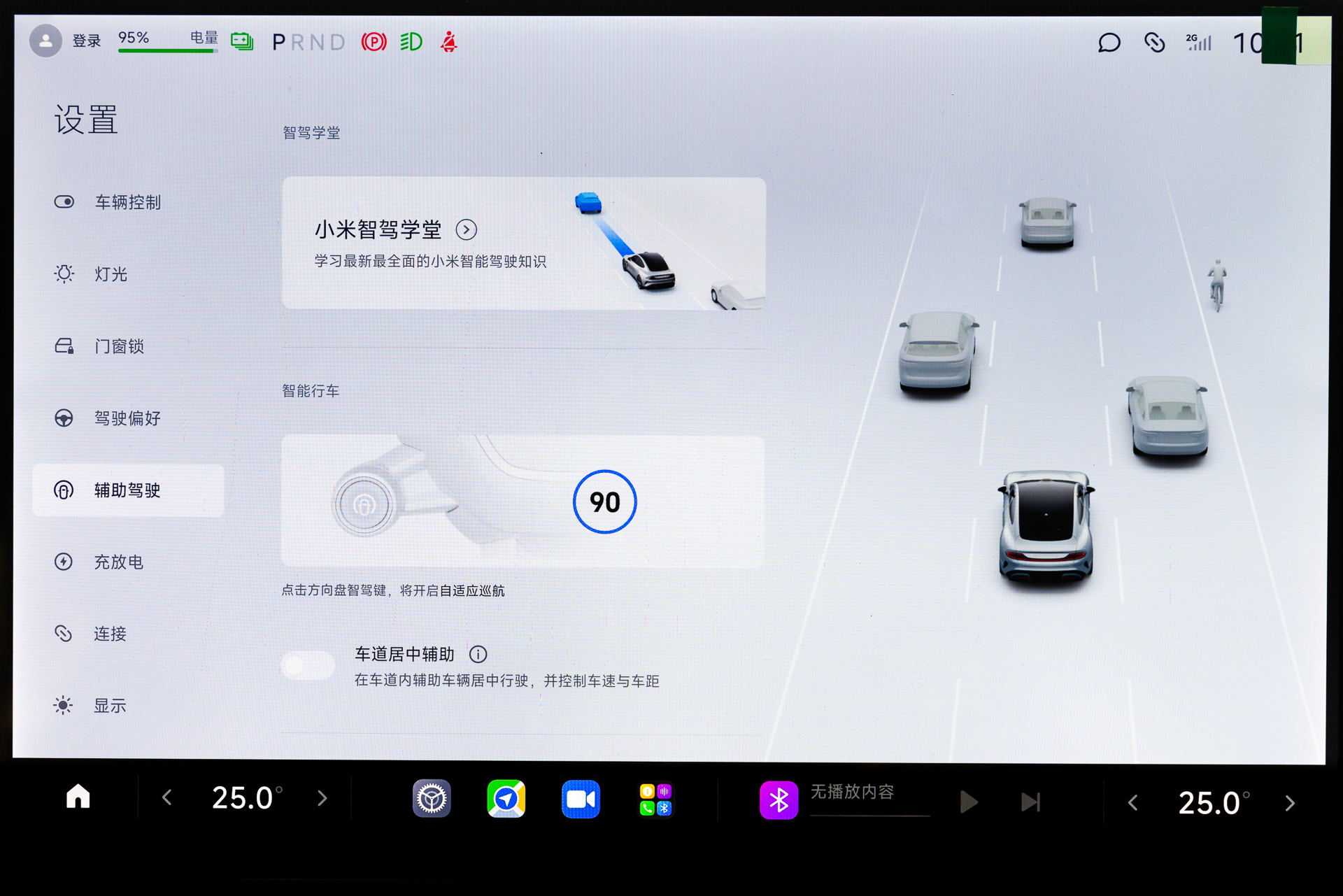Tap the 90 speed limit circle
Viewport: 1343px width, 896px height.
(604, 502)
